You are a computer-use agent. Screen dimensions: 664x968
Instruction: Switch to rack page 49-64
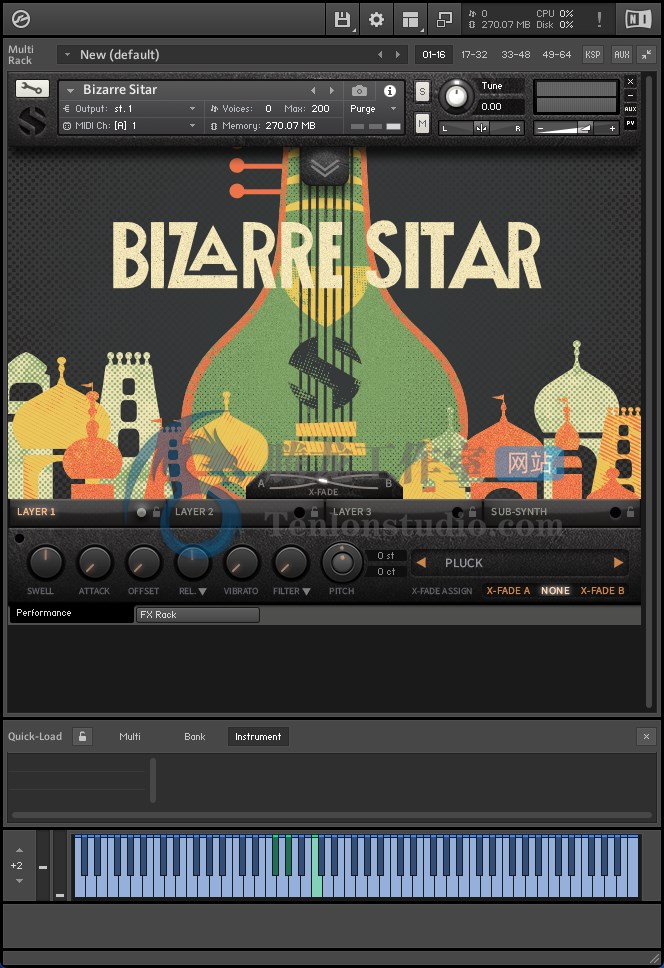557,55
